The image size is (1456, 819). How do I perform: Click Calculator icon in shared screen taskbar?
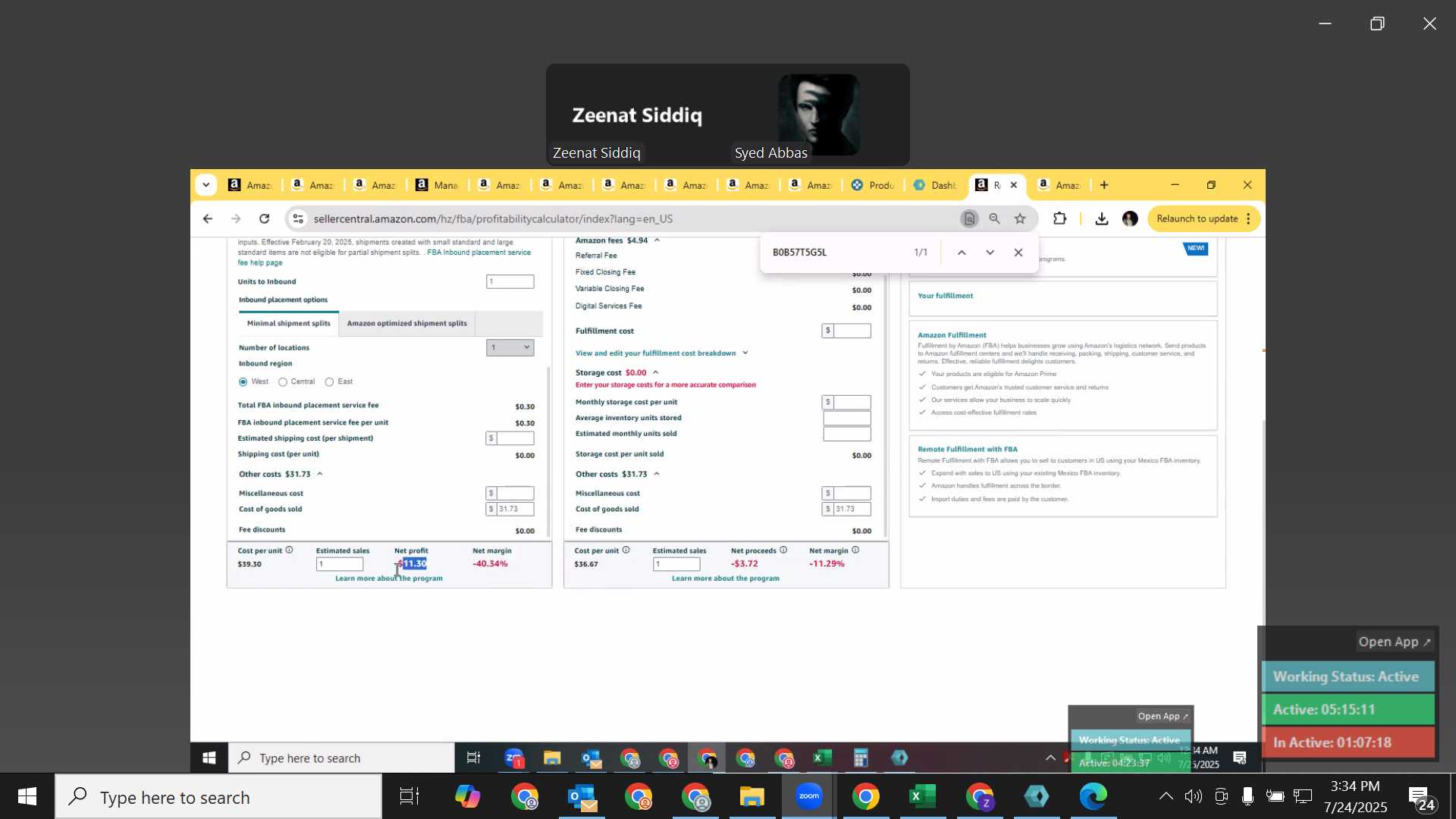(861, 758)
